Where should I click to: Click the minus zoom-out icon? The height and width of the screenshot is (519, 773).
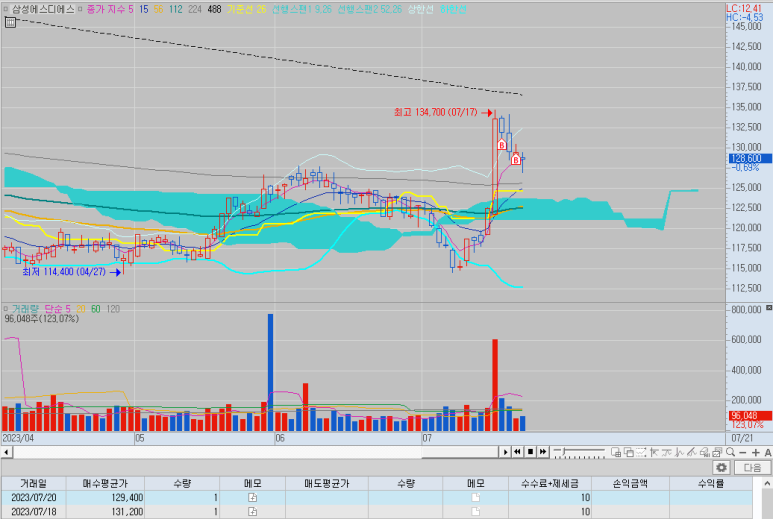(743, 452)
